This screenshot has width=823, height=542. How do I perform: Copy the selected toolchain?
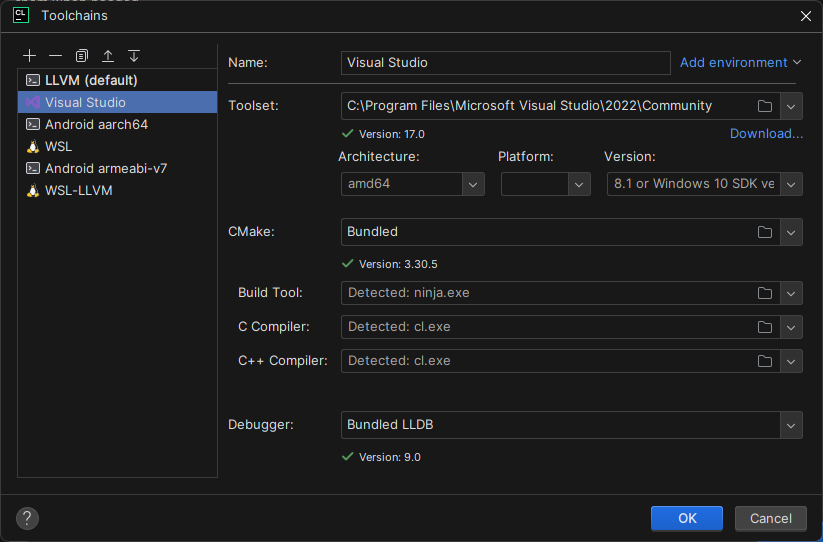82,56
